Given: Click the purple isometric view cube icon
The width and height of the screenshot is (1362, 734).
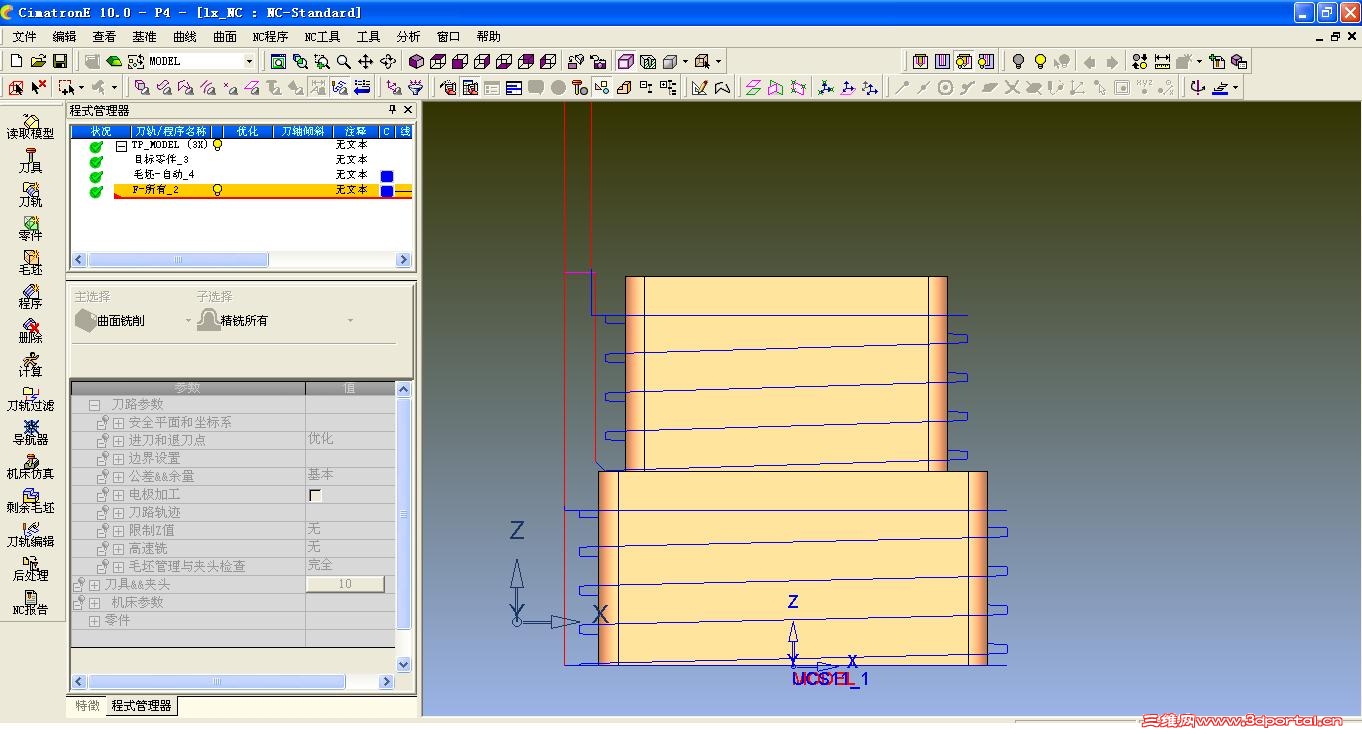Looking at the screenshot, I should [417, 61].
